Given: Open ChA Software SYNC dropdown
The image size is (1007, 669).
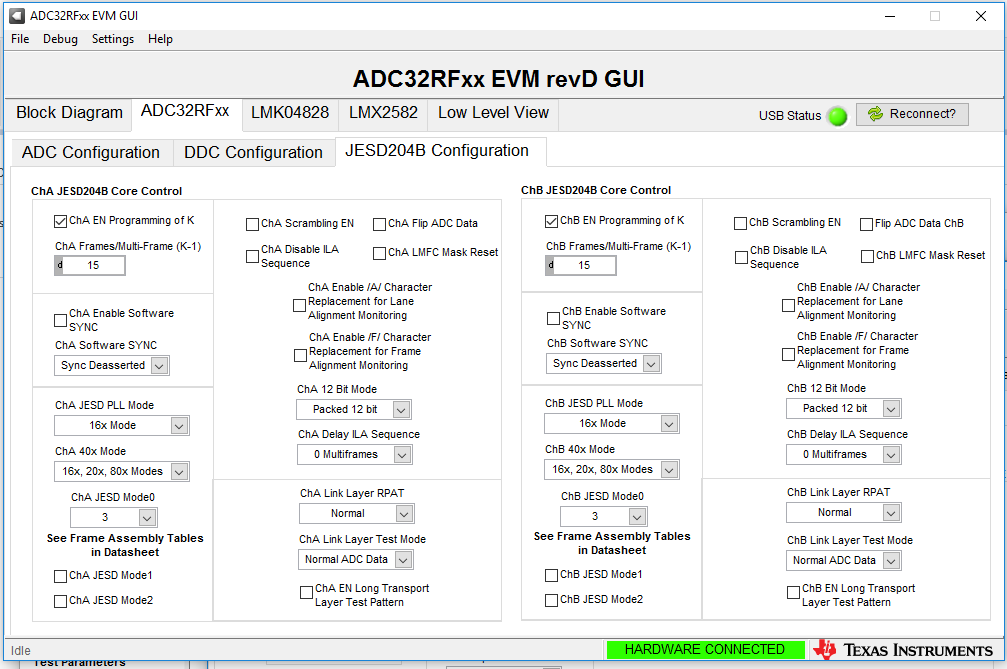Looking at the screenshot, I should 112,365.
